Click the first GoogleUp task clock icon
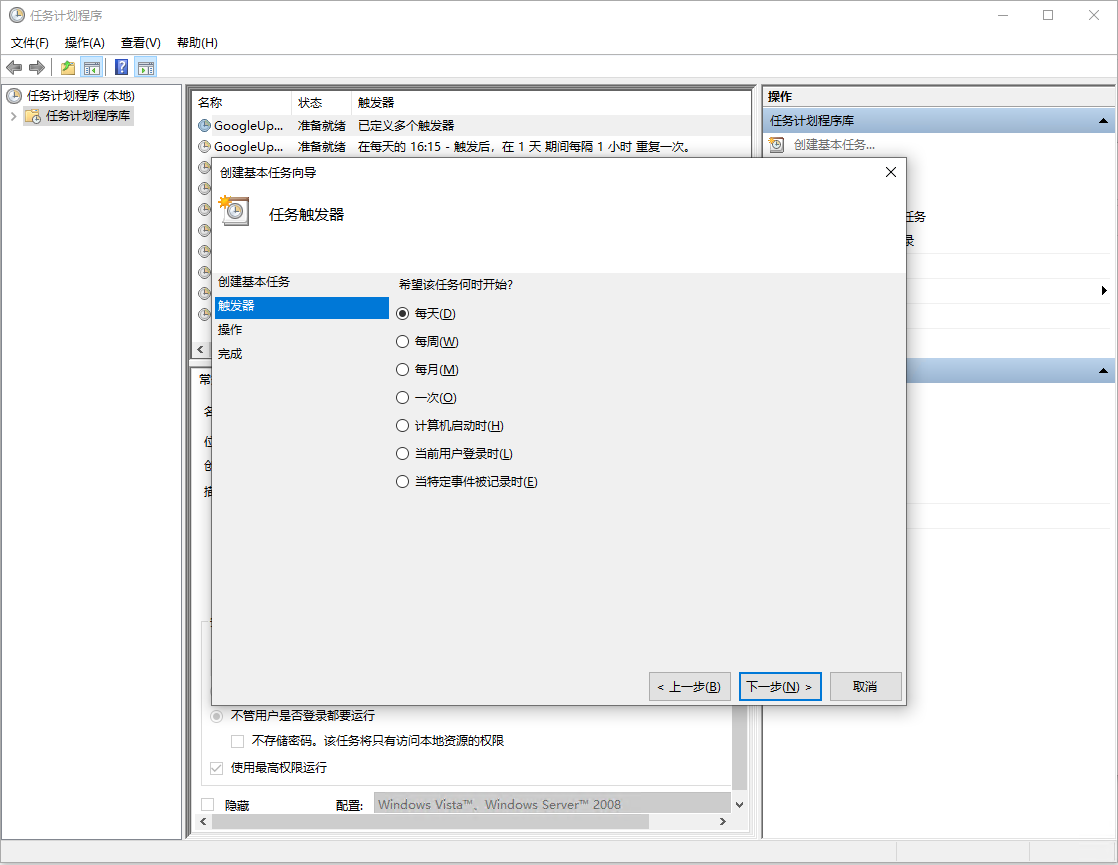 pos(204,126)
